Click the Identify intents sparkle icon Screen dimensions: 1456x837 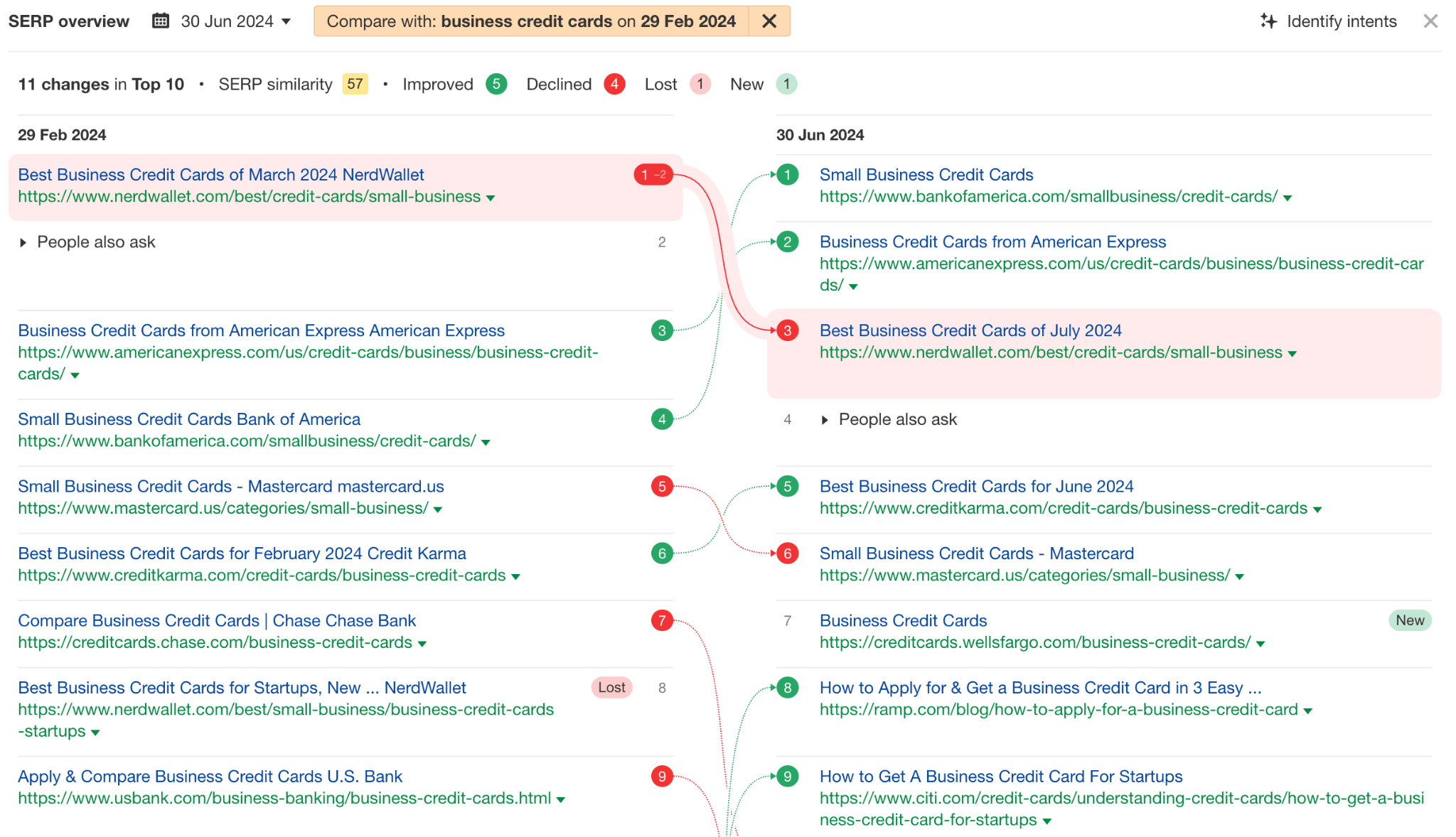pos(1269,21)
